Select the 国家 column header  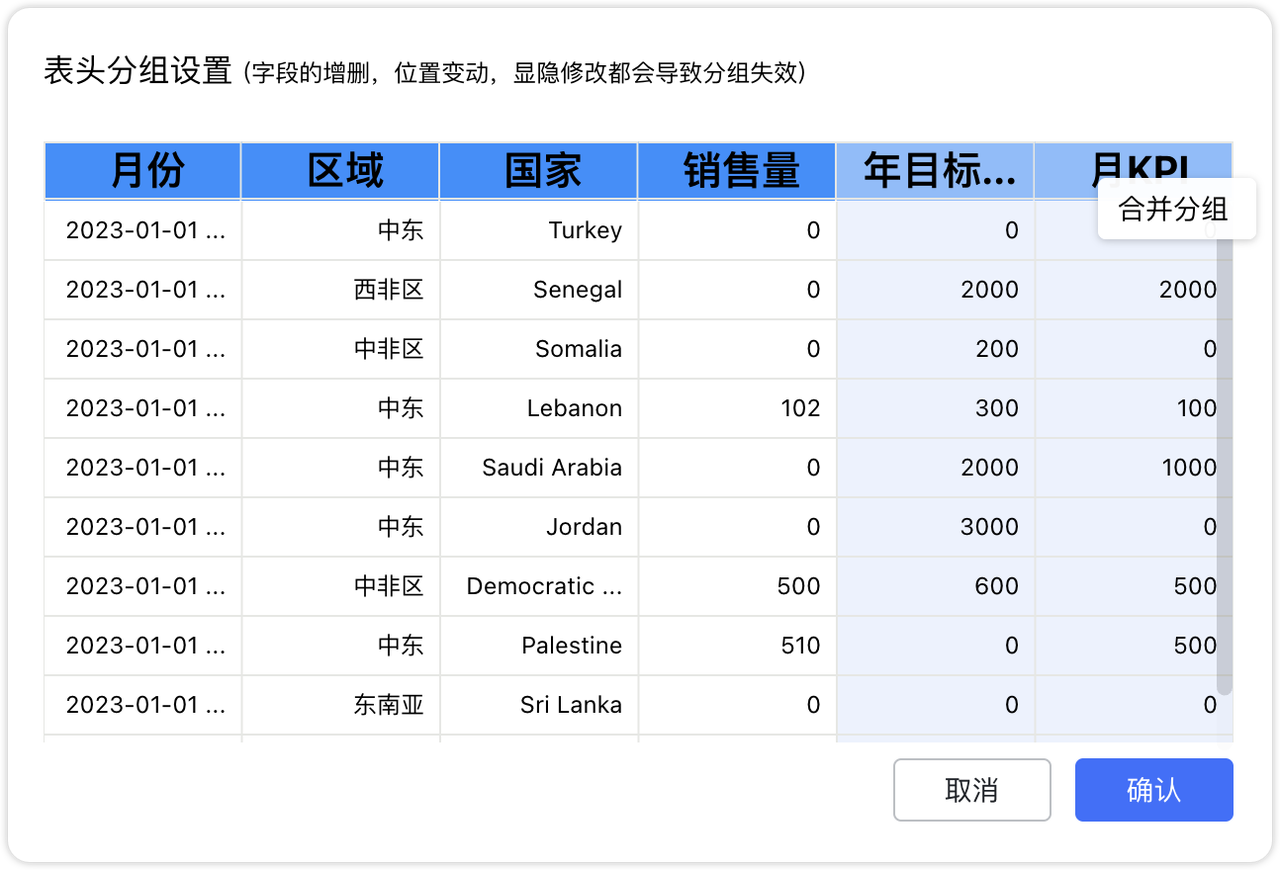(539, 171)
